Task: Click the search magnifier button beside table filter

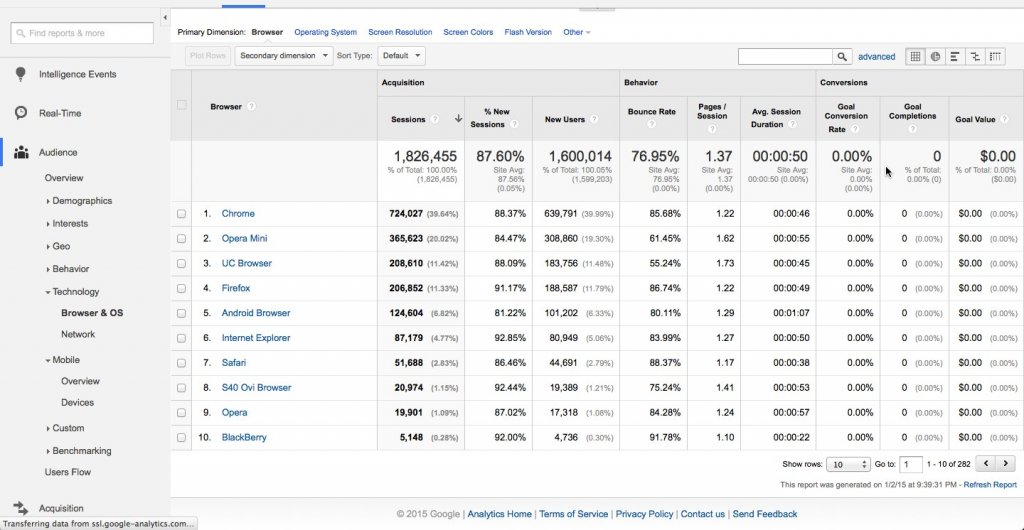Action: tap(842, 57)
